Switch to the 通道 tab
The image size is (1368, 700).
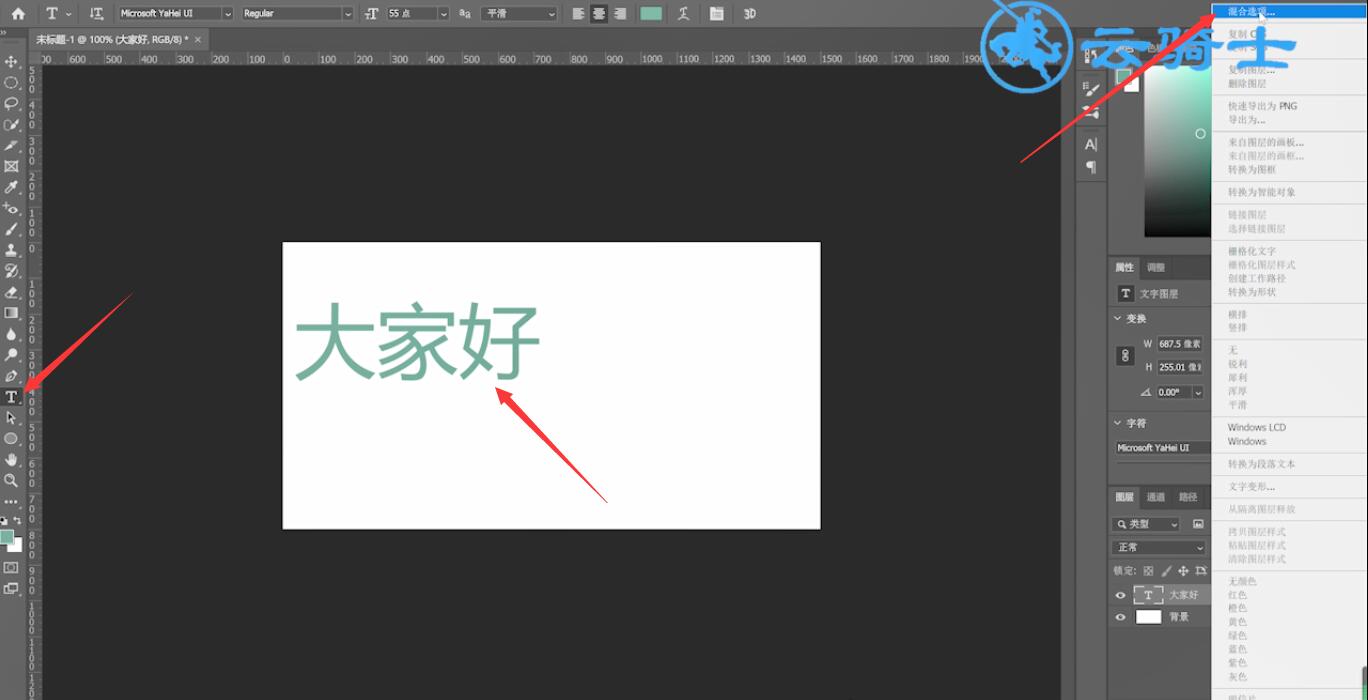(x=1155, y=497)
